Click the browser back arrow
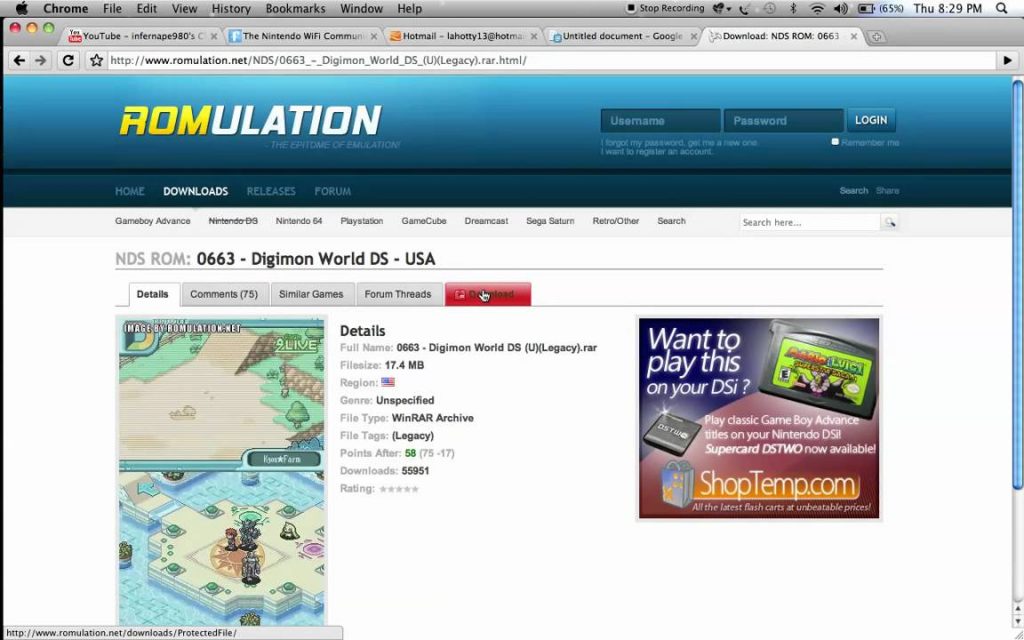The width and height of the screenshot is (1024, 640). click(x=19, y=61)
